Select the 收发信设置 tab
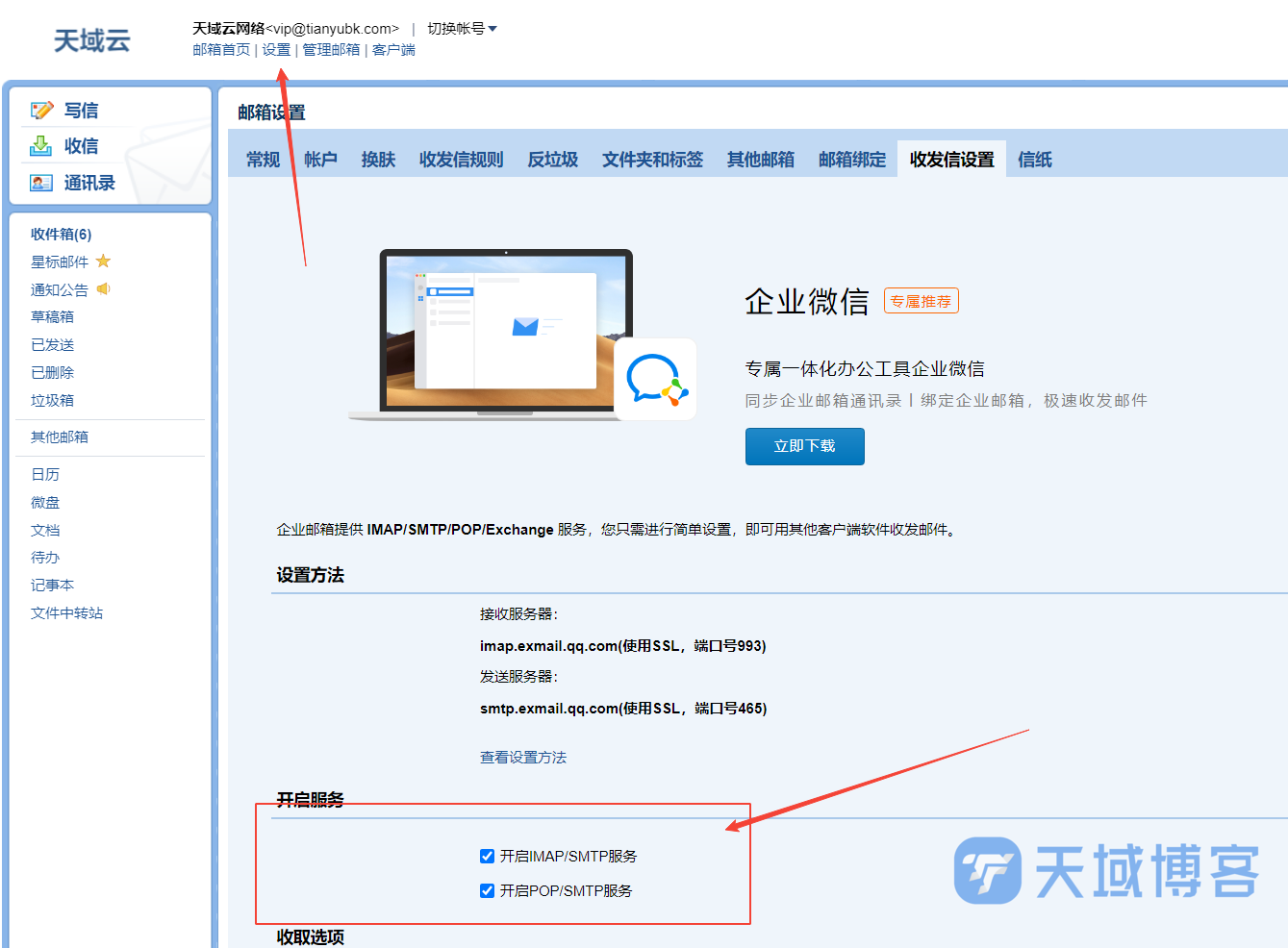This screenshot has height=948, width=1288. tap(951, 160)
